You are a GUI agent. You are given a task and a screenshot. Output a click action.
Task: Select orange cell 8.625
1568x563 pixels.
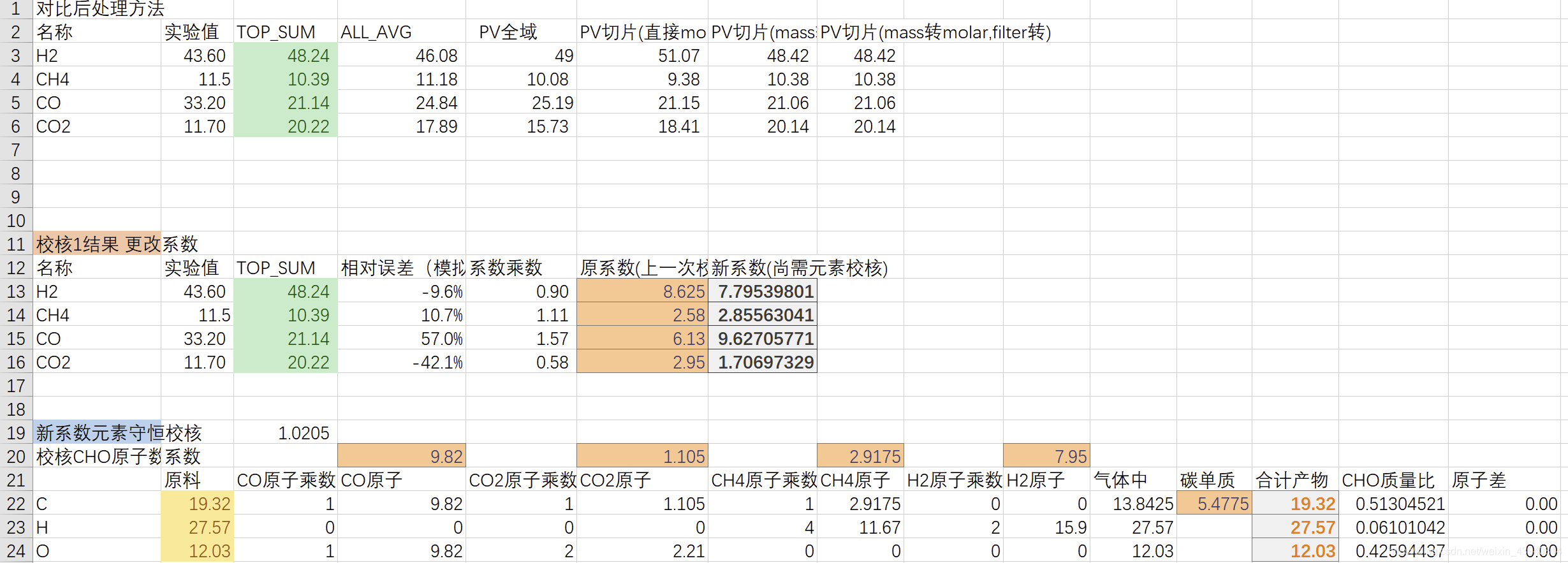click(x=642, y=291)
